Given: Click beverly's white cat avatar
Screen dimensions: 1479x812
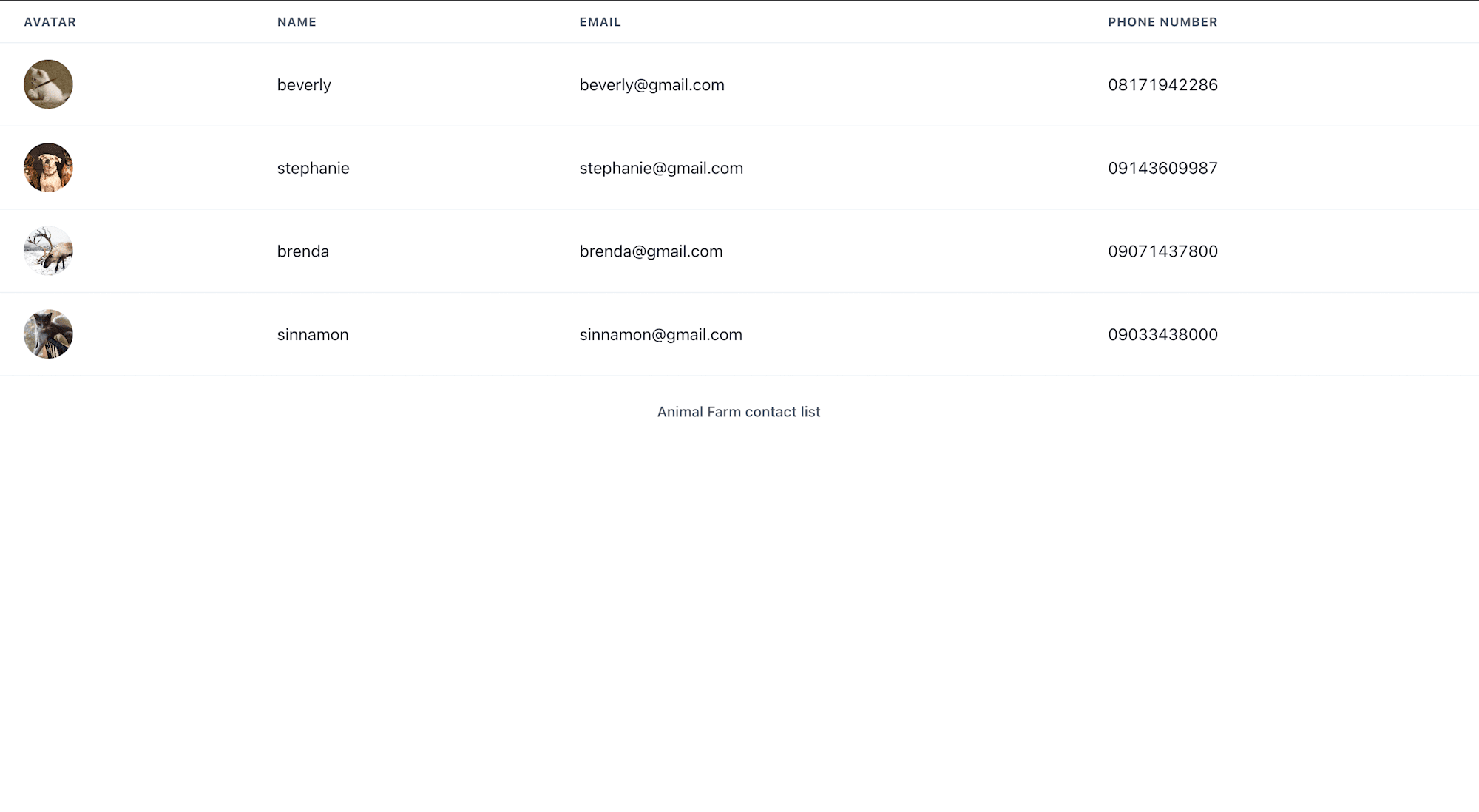Looking at the screenshot, I should (x=48, y=84).
